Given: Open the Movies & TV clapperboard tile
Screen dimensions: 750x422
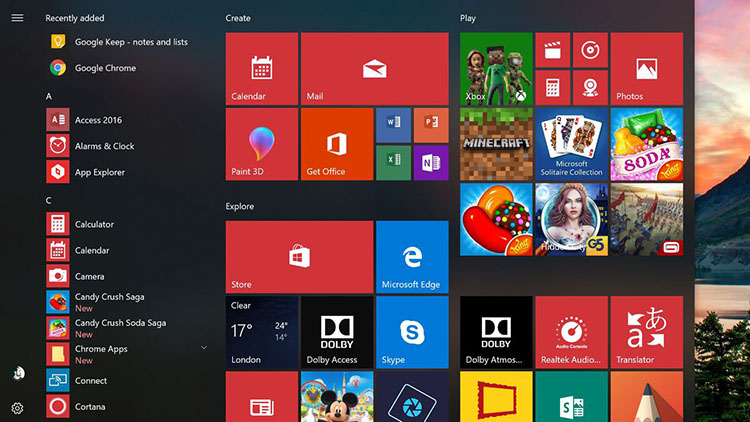Looking at the screenshot, I should pos(552,50).
